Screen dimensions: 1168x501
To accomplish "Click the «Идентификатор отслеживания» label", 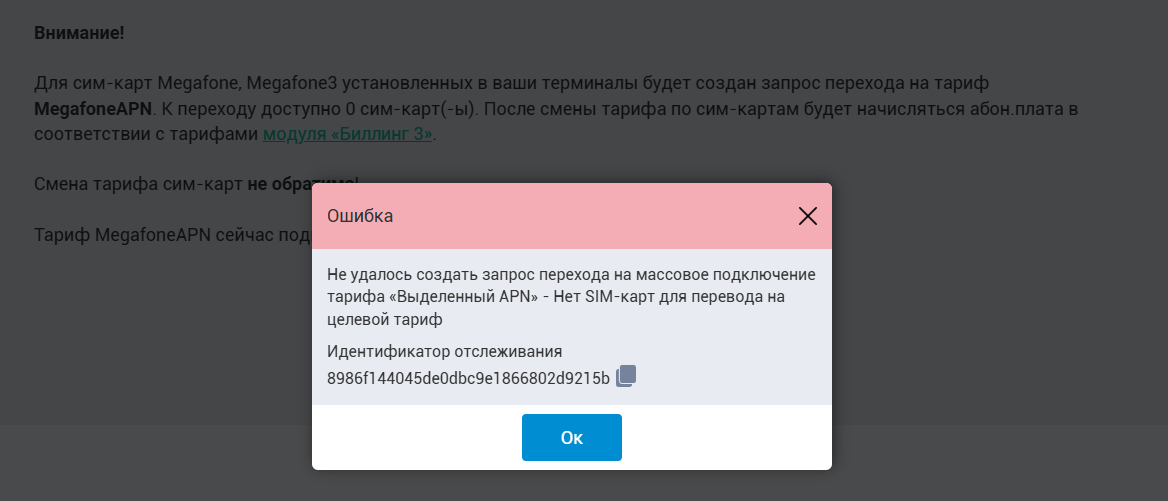I will click(x=444, y=351).
